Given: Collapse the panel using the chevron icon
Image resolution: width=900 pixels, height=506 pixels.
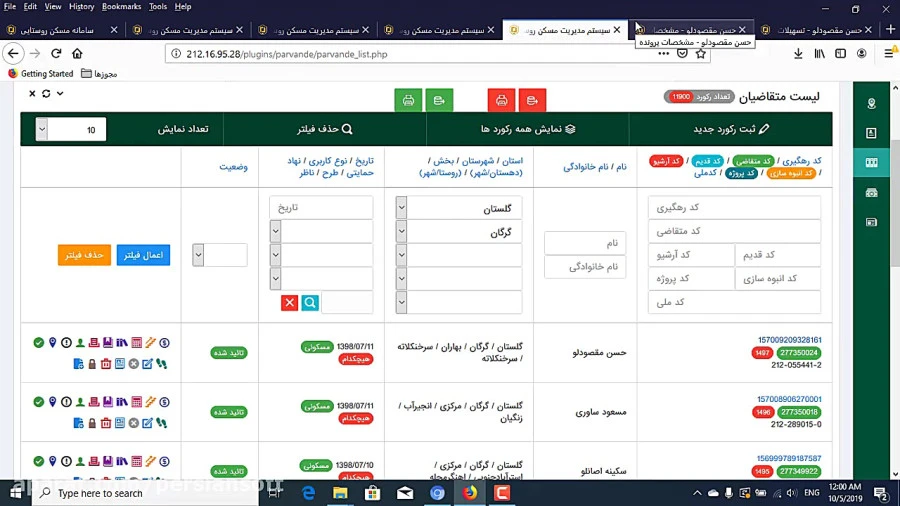Looking at the screenshot, I should [60, 94].
